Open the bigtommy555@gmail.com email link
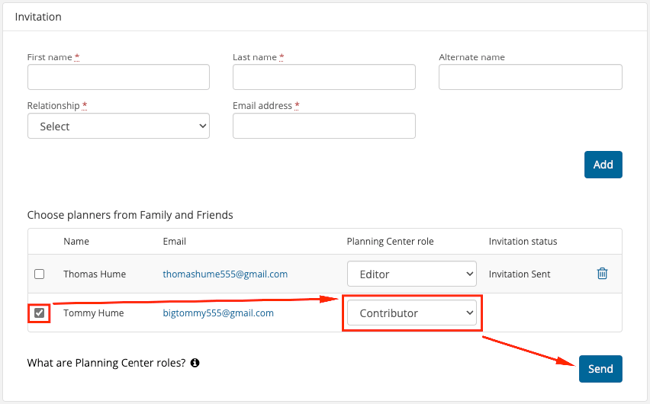650x404 pixels. tap(218, 313)
